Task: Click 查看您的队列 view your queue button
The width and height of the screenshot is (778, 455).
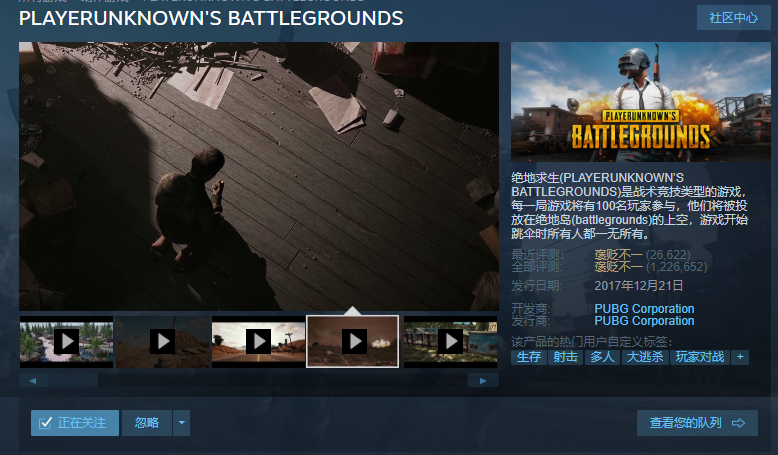Action: 697,423
